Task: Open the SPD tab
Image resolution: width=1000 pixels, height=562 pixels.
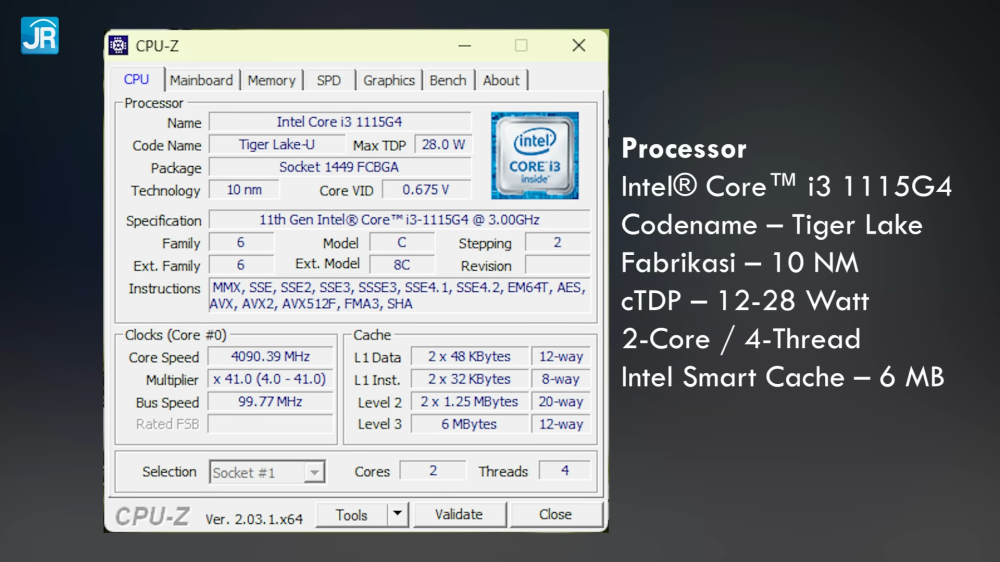Action: (x=328, y=80)
